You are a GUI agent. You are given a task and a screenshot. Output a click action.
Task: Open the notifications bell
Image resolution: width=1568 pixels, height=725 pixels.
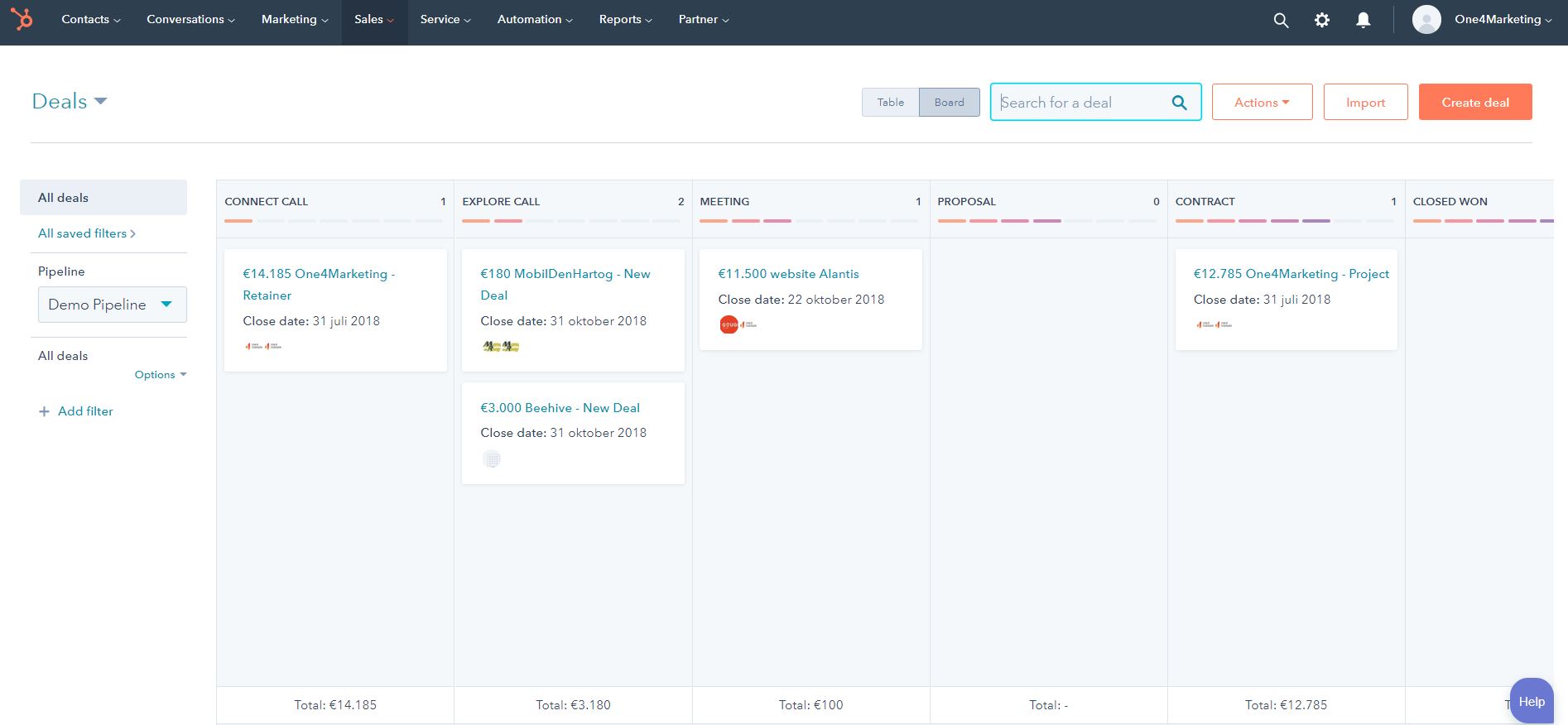tap(1363, 20)
